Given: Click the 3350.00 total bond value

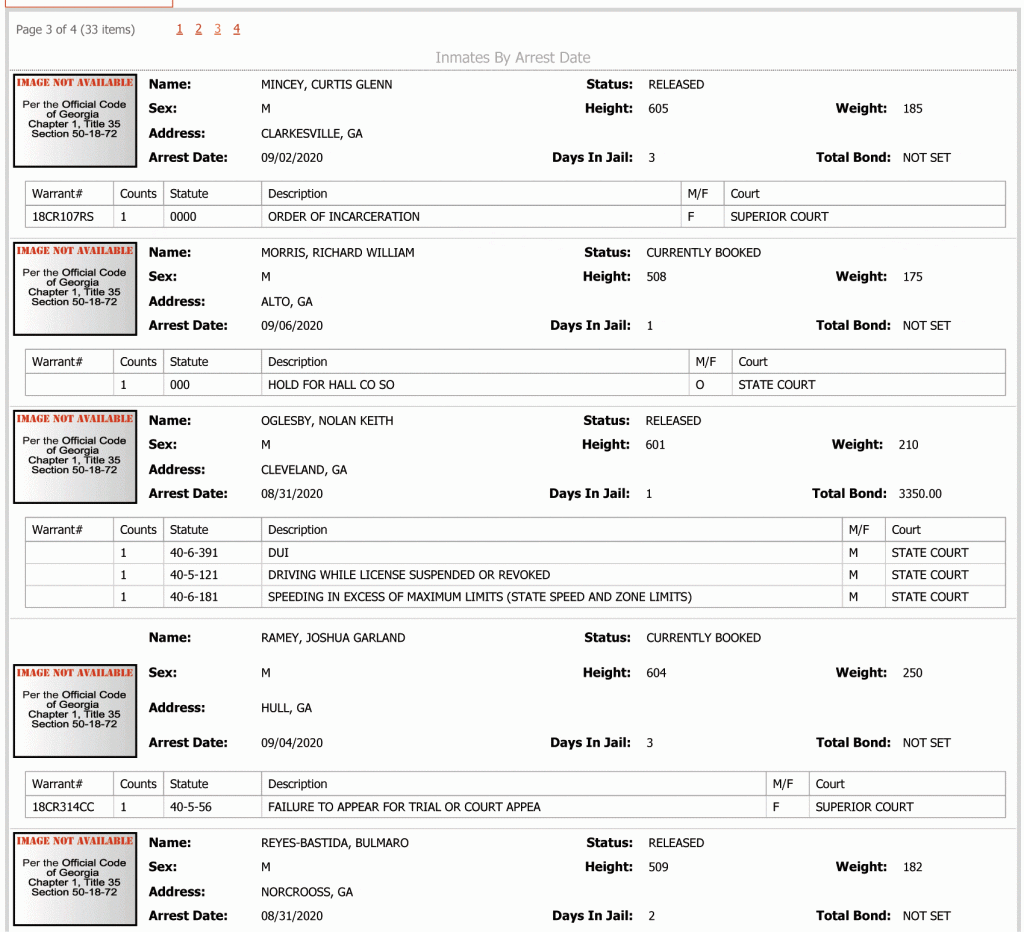Looking at the screenshot, I should point(920,494).
